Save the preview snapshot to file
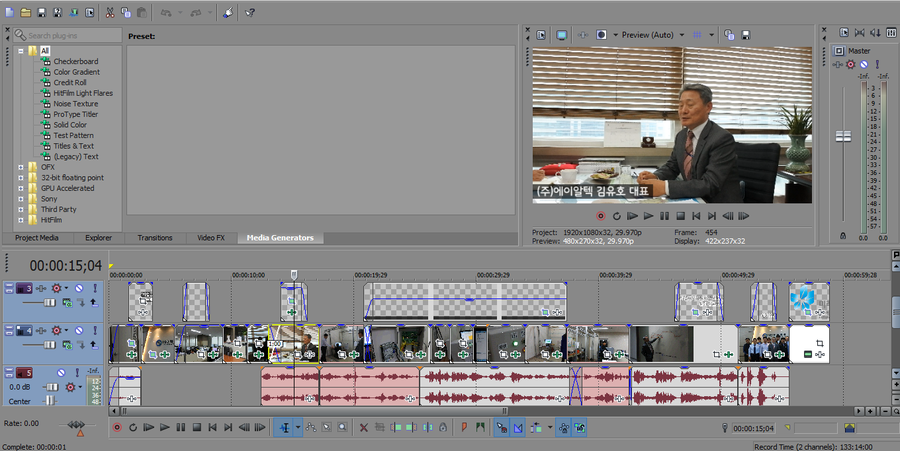This screenshot has width=900, height=451. 746,35
